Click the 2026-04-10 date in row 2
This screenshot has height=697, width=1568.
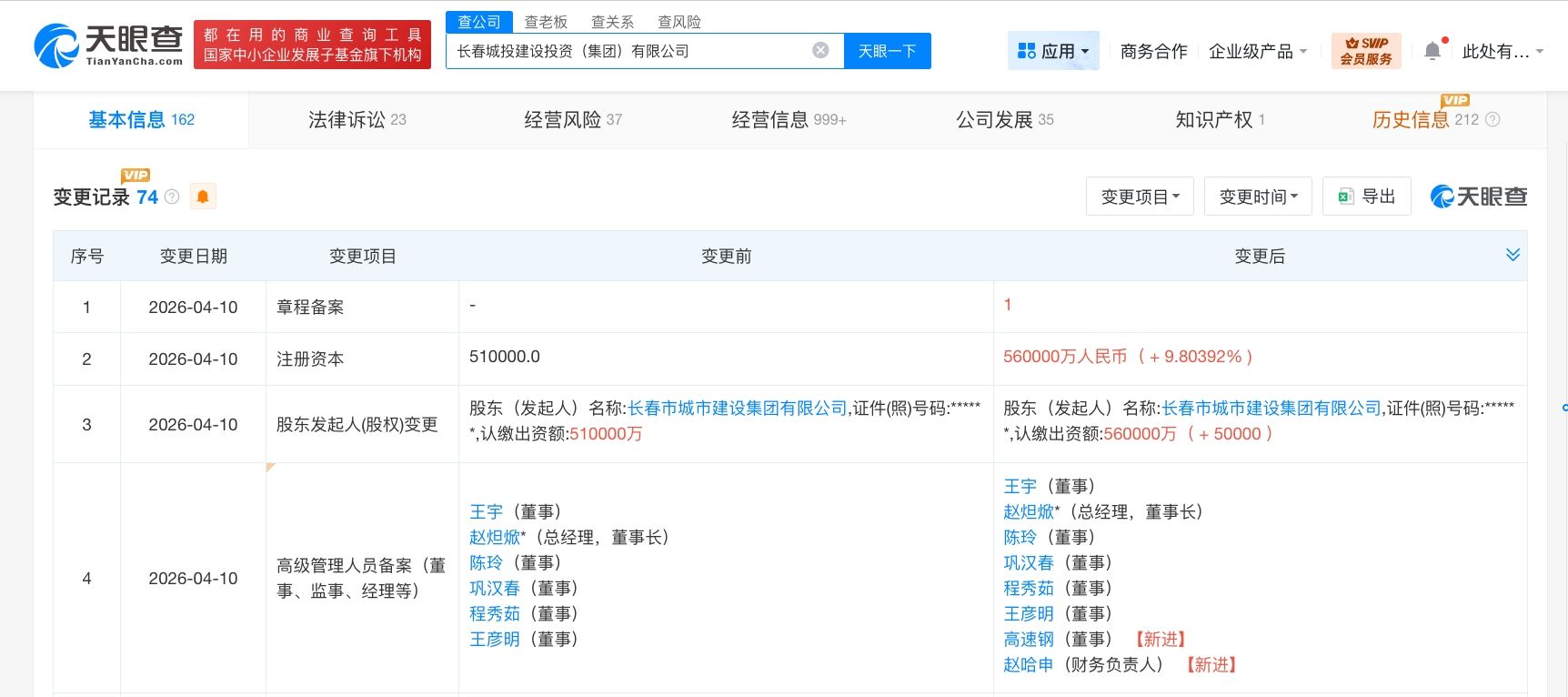coord(193,359)
